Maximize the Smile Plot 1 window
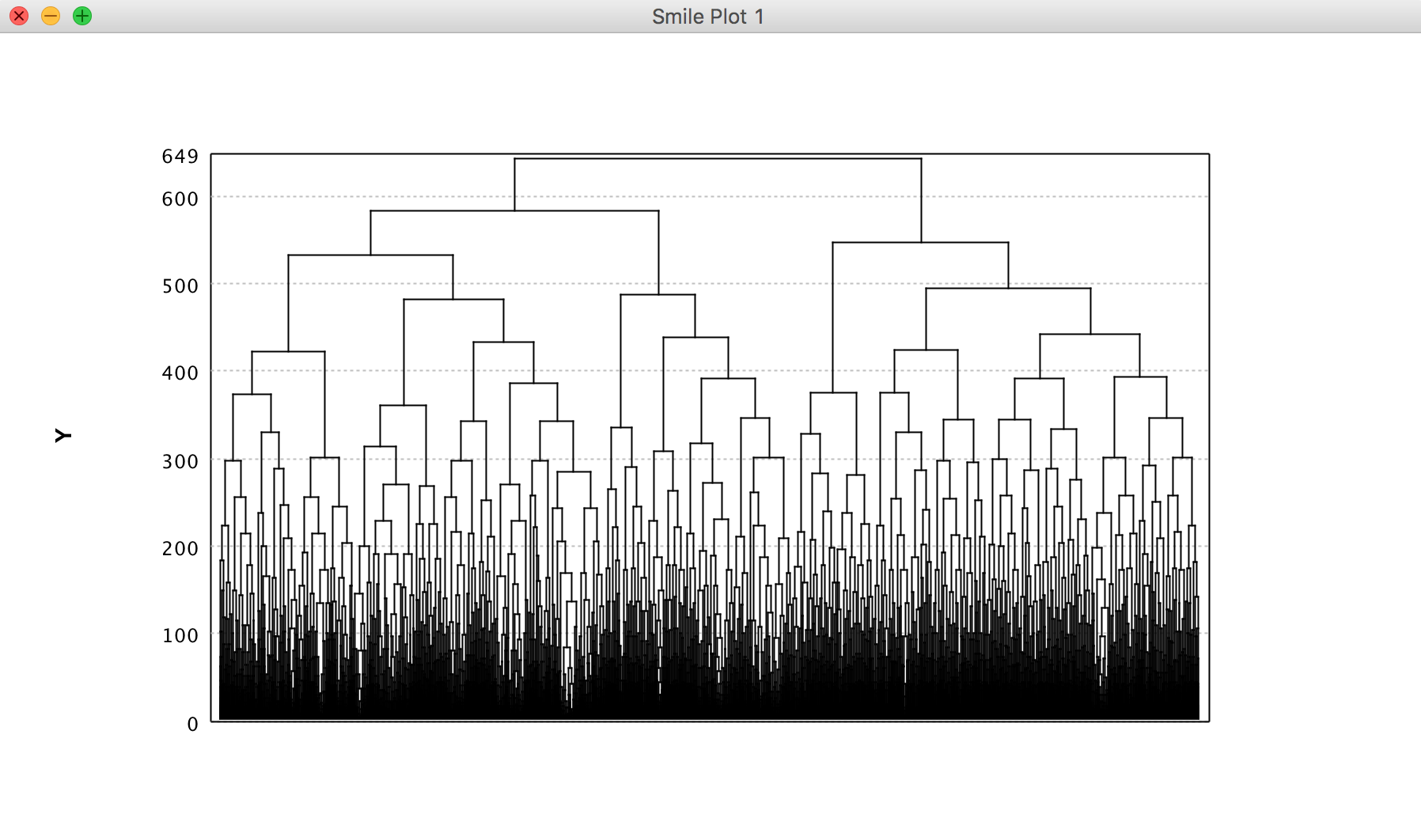This screenshot has width=1421, height=840. click(x=82, y=16)
